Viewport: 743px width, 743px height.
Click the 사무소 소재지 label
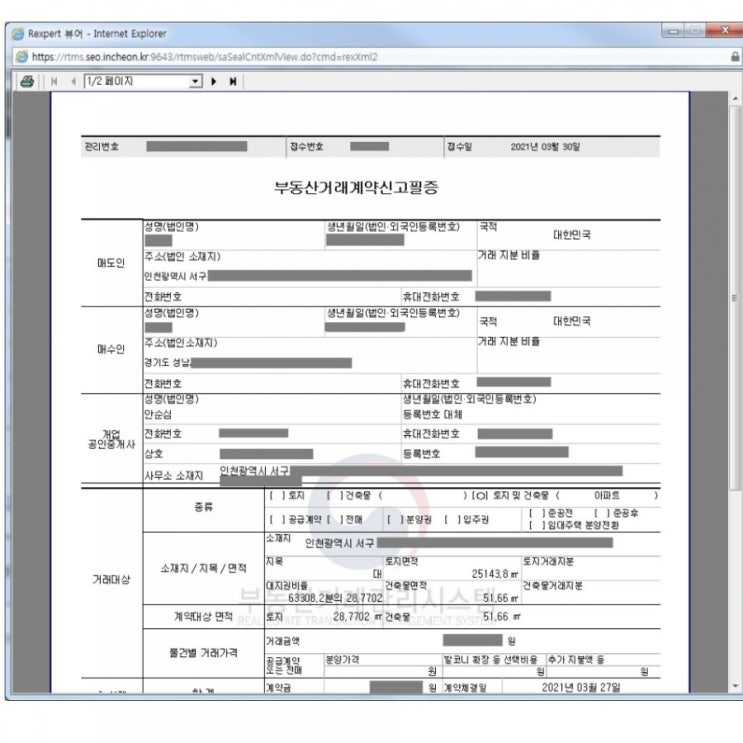[174, 476]
